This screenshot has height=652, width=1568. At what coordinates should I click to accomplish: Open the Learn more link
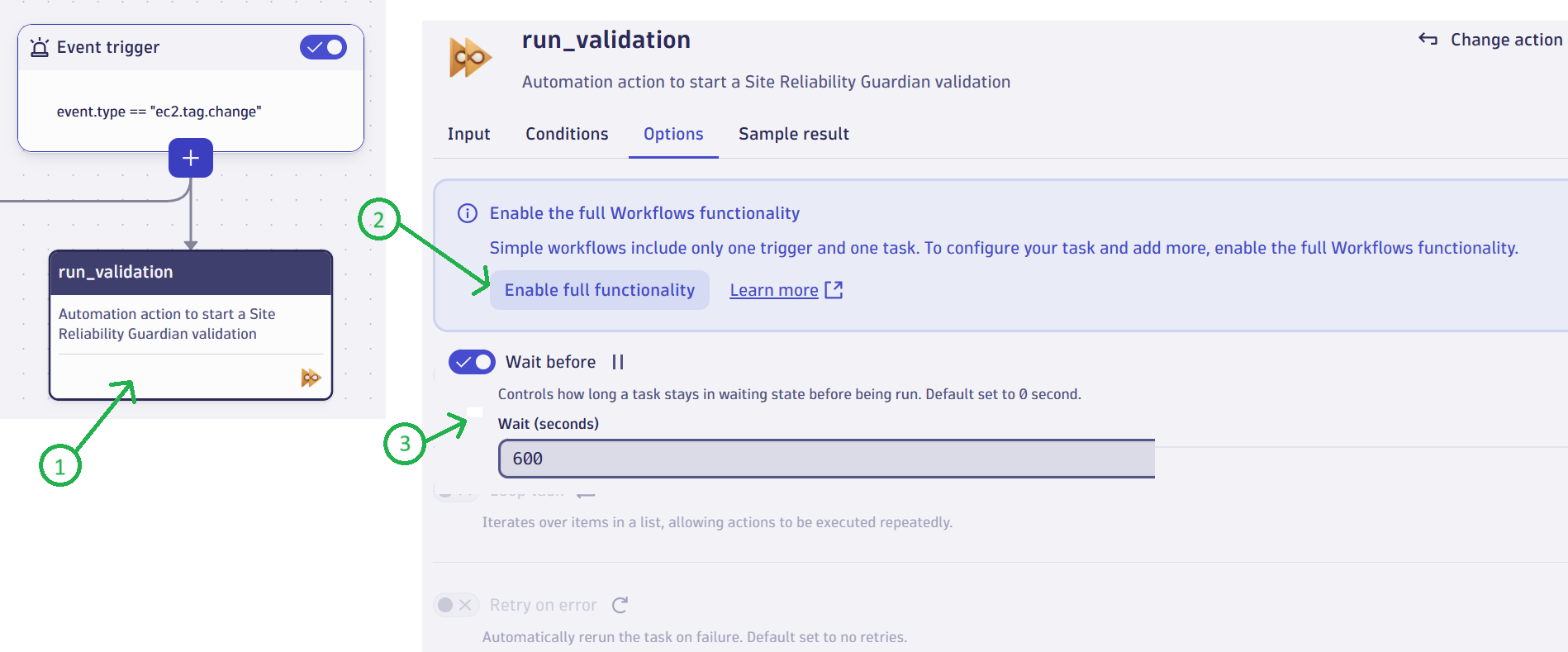tap(773, 290)
